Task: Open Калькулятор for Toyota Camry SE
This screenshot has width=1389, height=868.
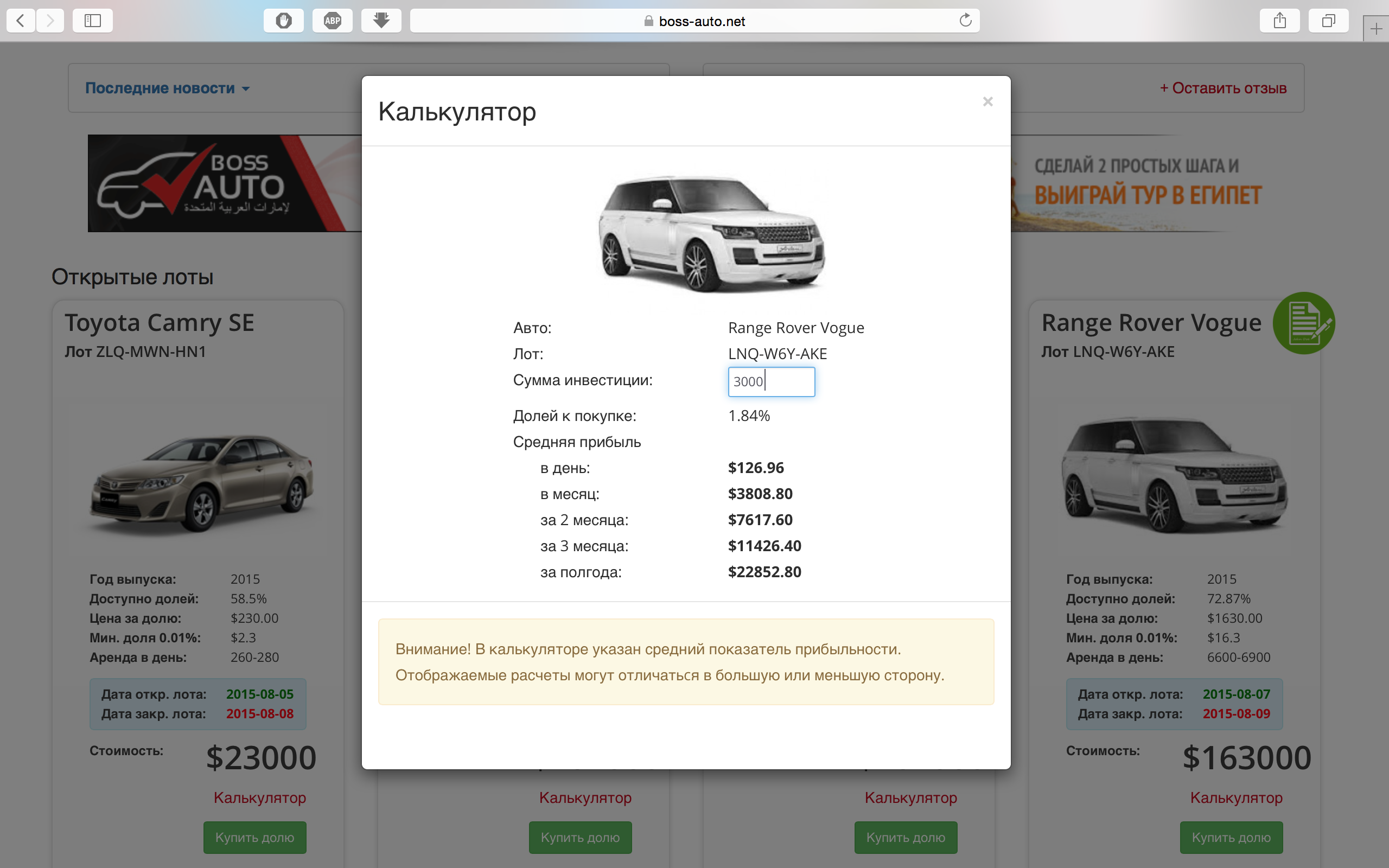Action: point(259,797)
